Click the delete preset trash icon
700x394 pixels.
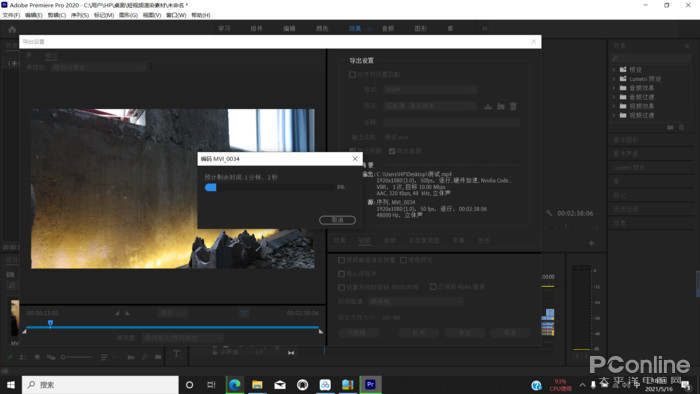513,106
